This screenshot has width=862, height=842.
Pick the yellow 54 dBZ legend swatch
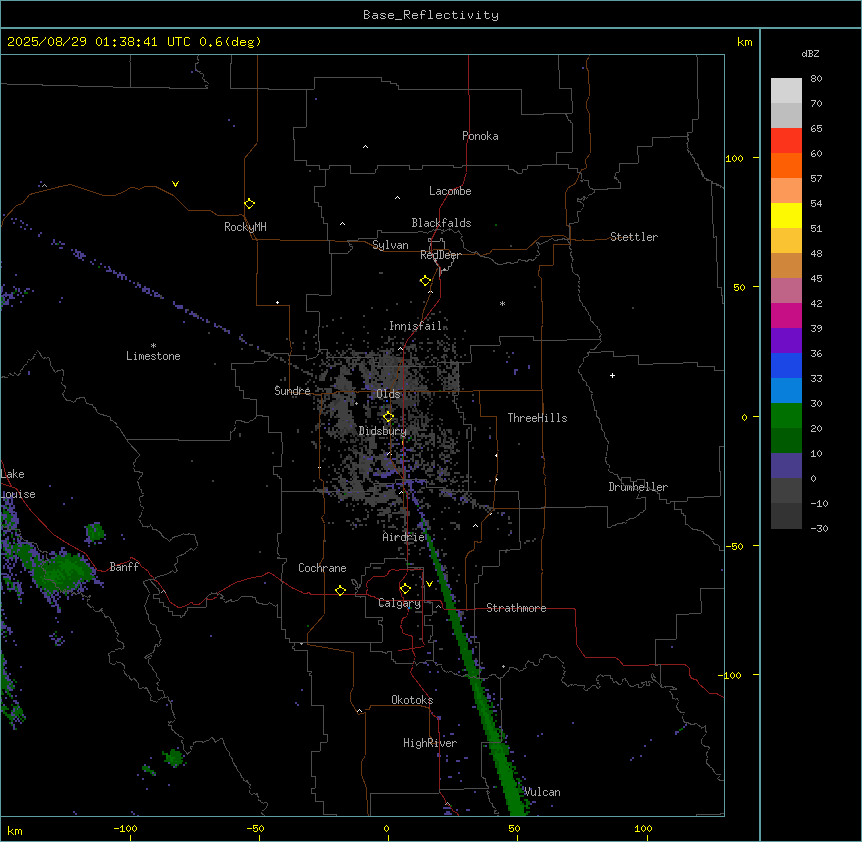[786, 215]
